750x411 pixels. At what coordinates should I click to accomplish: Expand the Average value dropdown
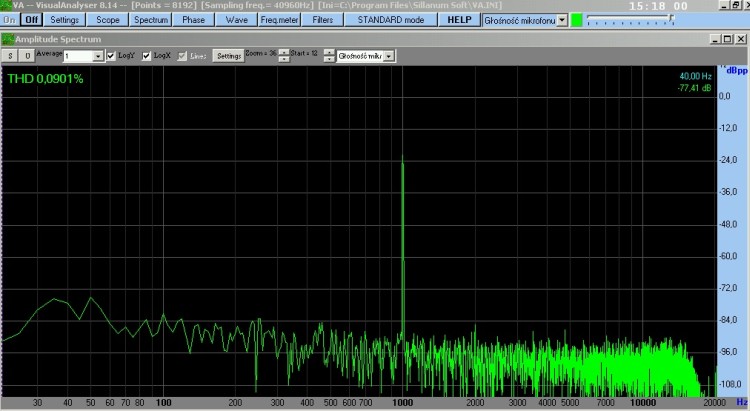pyautogui.click(x=98, y=56)
